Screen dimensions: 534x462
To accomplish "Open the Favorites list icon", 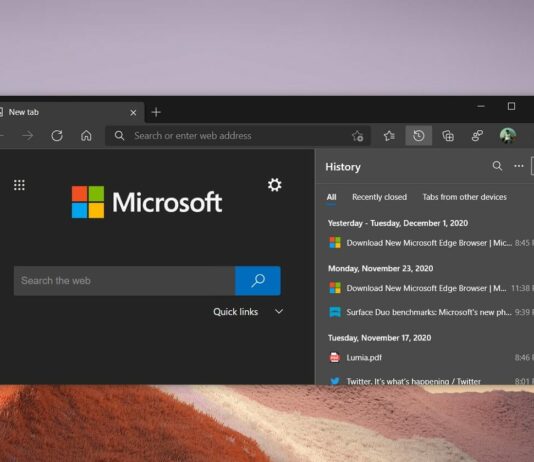I will [x=389, y=136].
